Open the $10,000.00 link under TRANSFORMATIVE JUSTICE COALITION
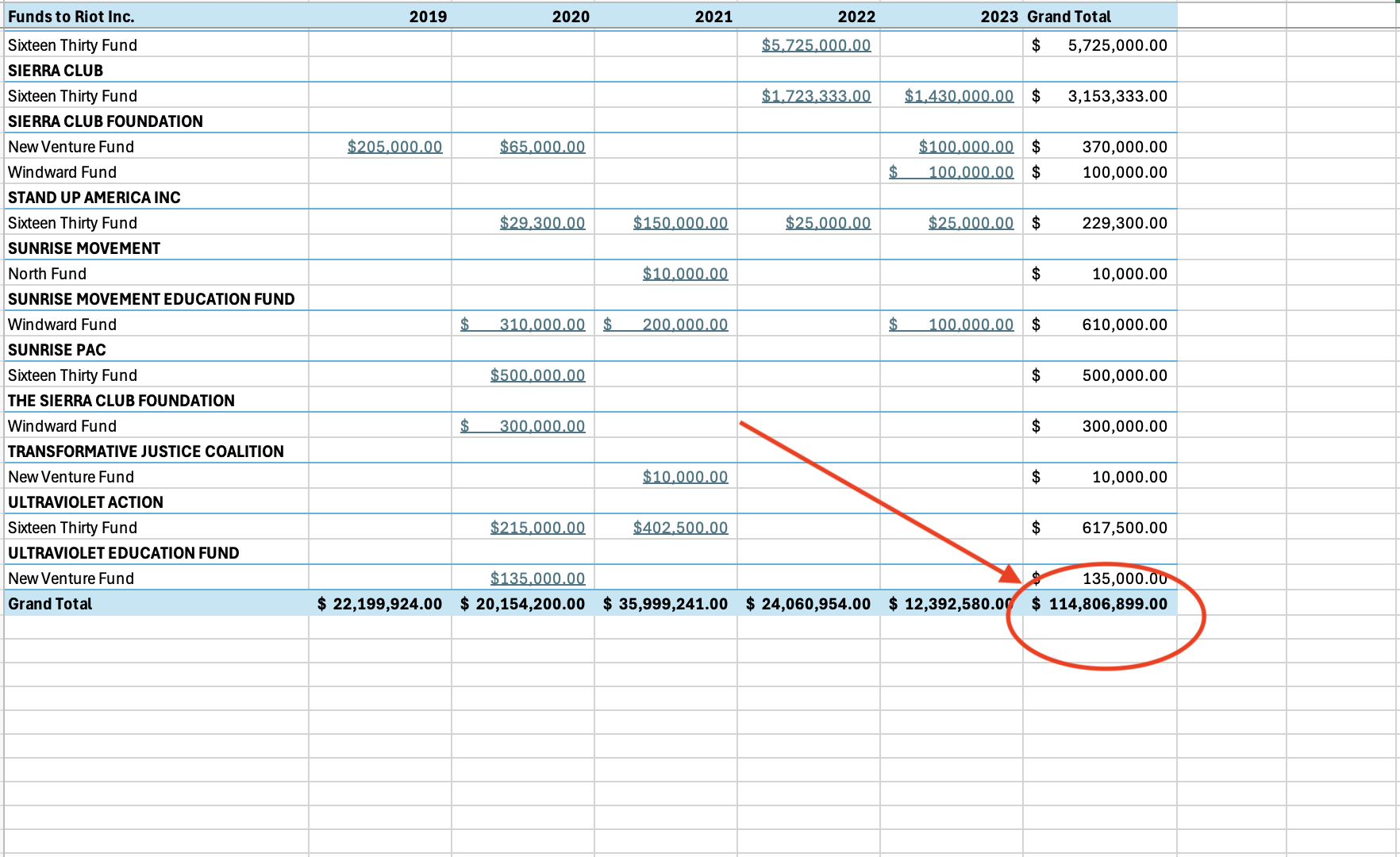The image size is (1400, 857). tap(685, 477)
